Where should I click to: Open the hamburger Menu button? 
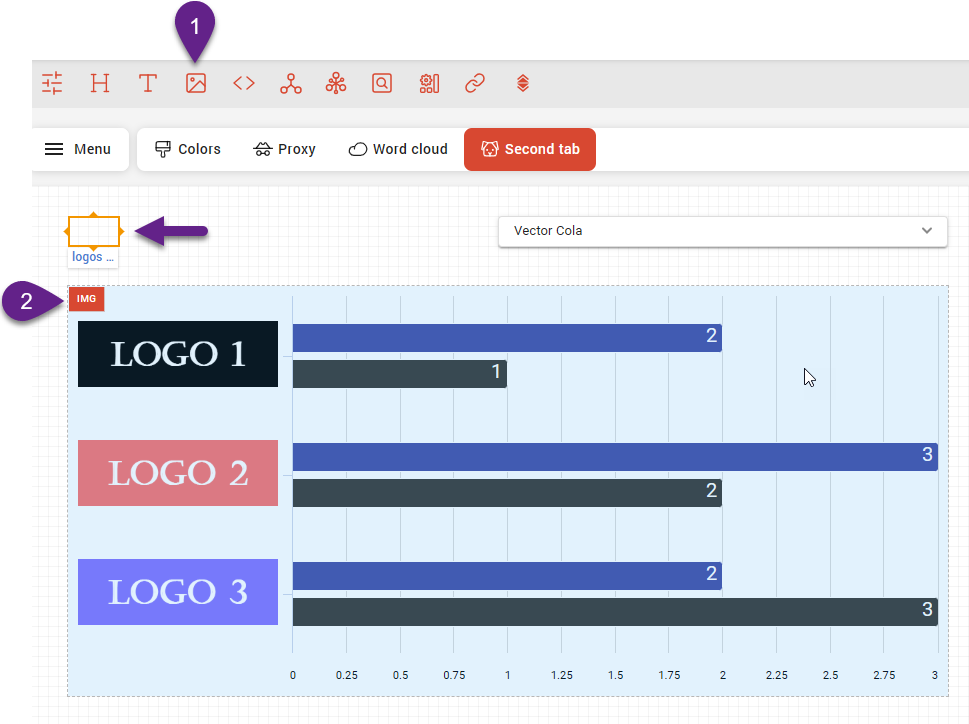click(x=79, y=149)
